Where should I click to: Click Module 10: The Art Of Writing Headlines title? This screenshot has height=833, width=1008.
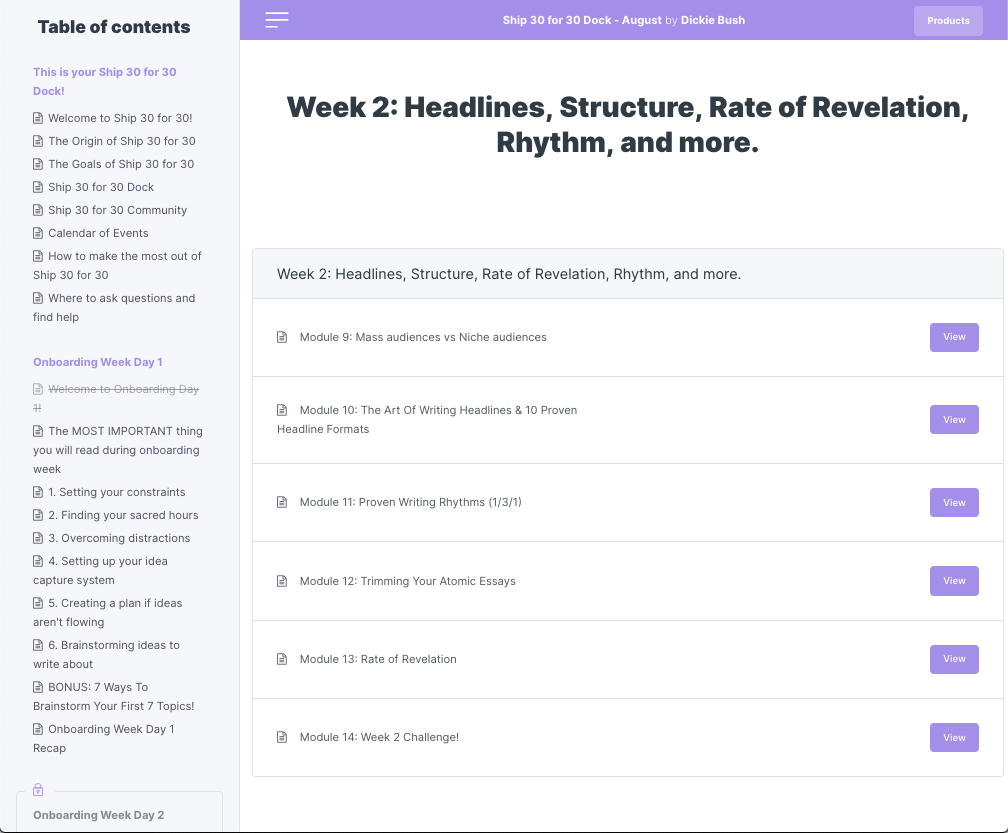pyautogui.click(x=427, y=420)
